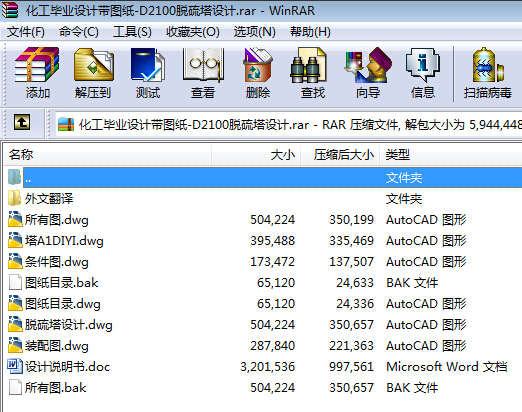
Task: Click size value 287,840
Action: (x=273, y=346)
